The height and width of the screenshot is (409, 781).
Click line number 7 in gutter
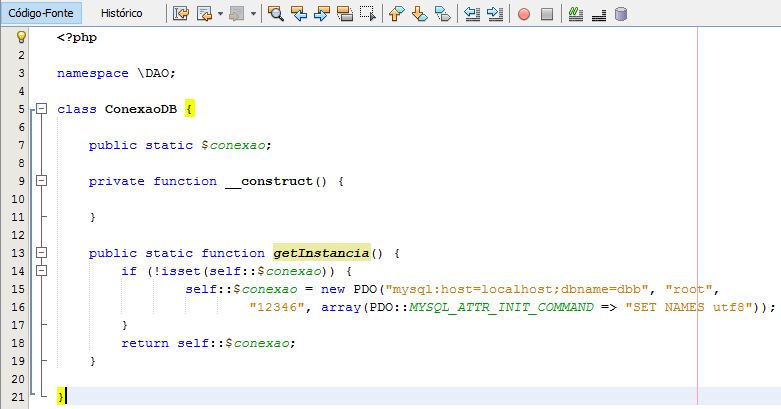pyautogui.click(x=21, y=145)
